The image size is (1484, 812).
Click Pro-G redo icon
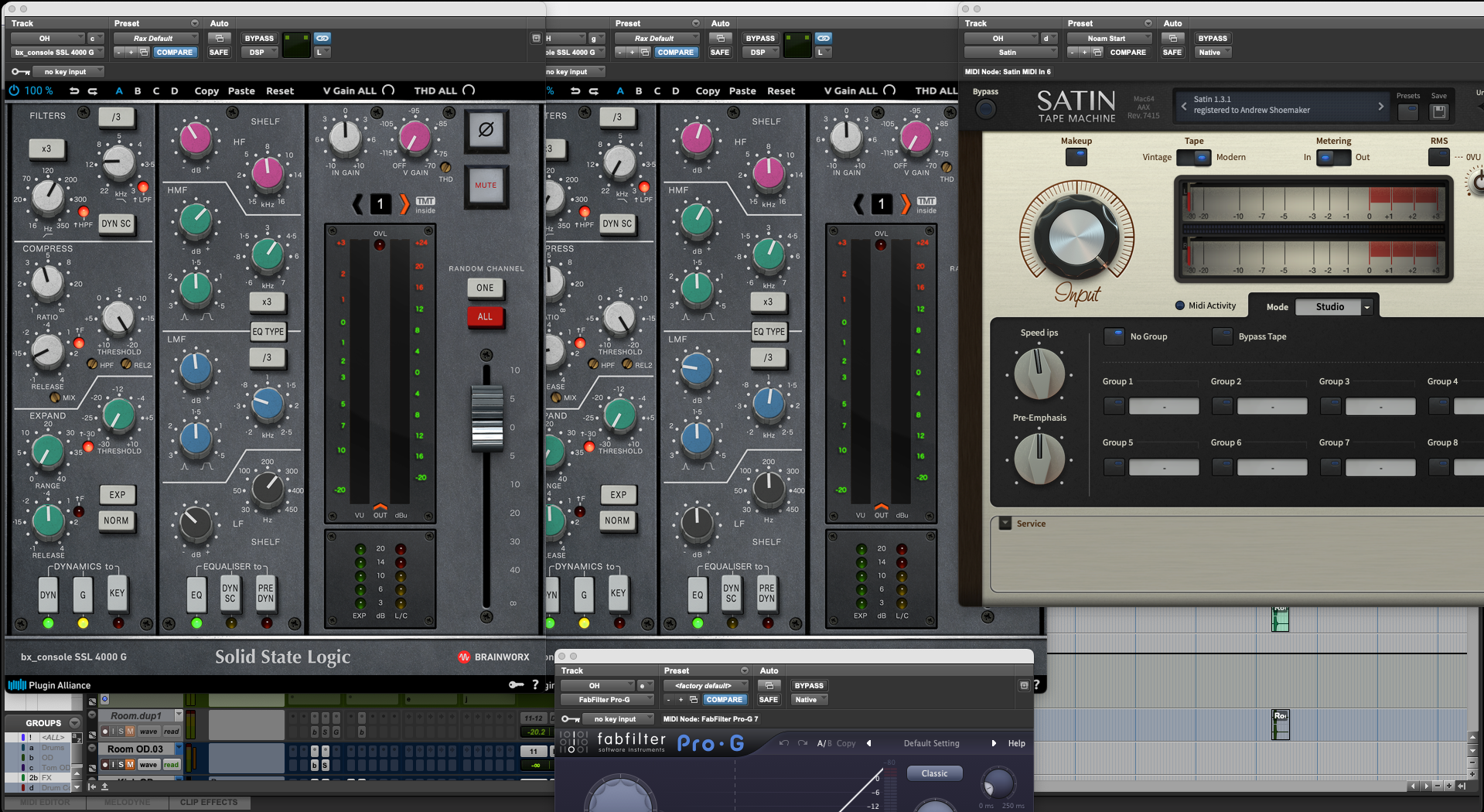point(803,743)
